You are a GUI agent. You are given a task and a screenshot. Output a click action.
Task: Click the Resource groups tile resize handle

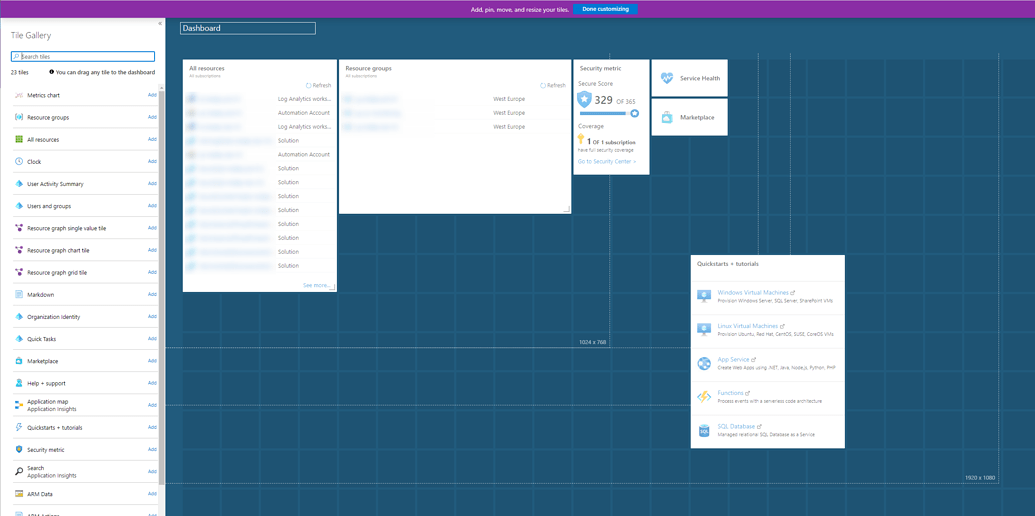[566, 209]
